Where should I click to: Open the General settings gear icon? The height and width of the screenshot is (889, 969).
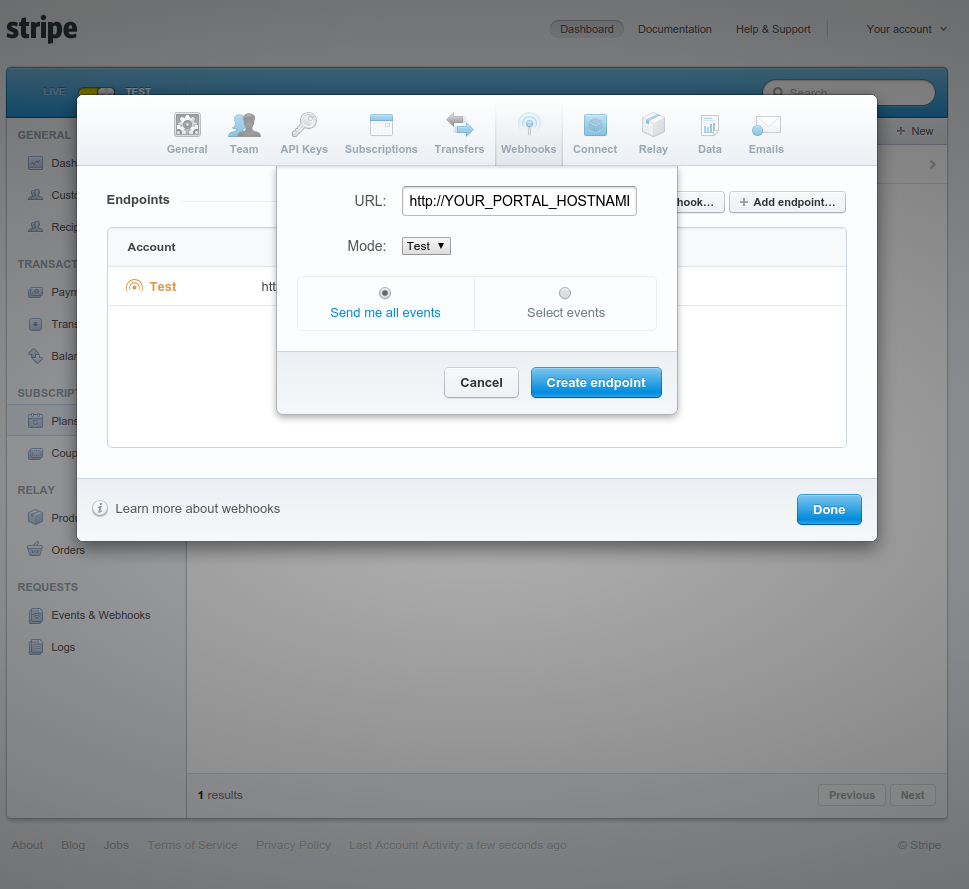[x=187, y=126]
